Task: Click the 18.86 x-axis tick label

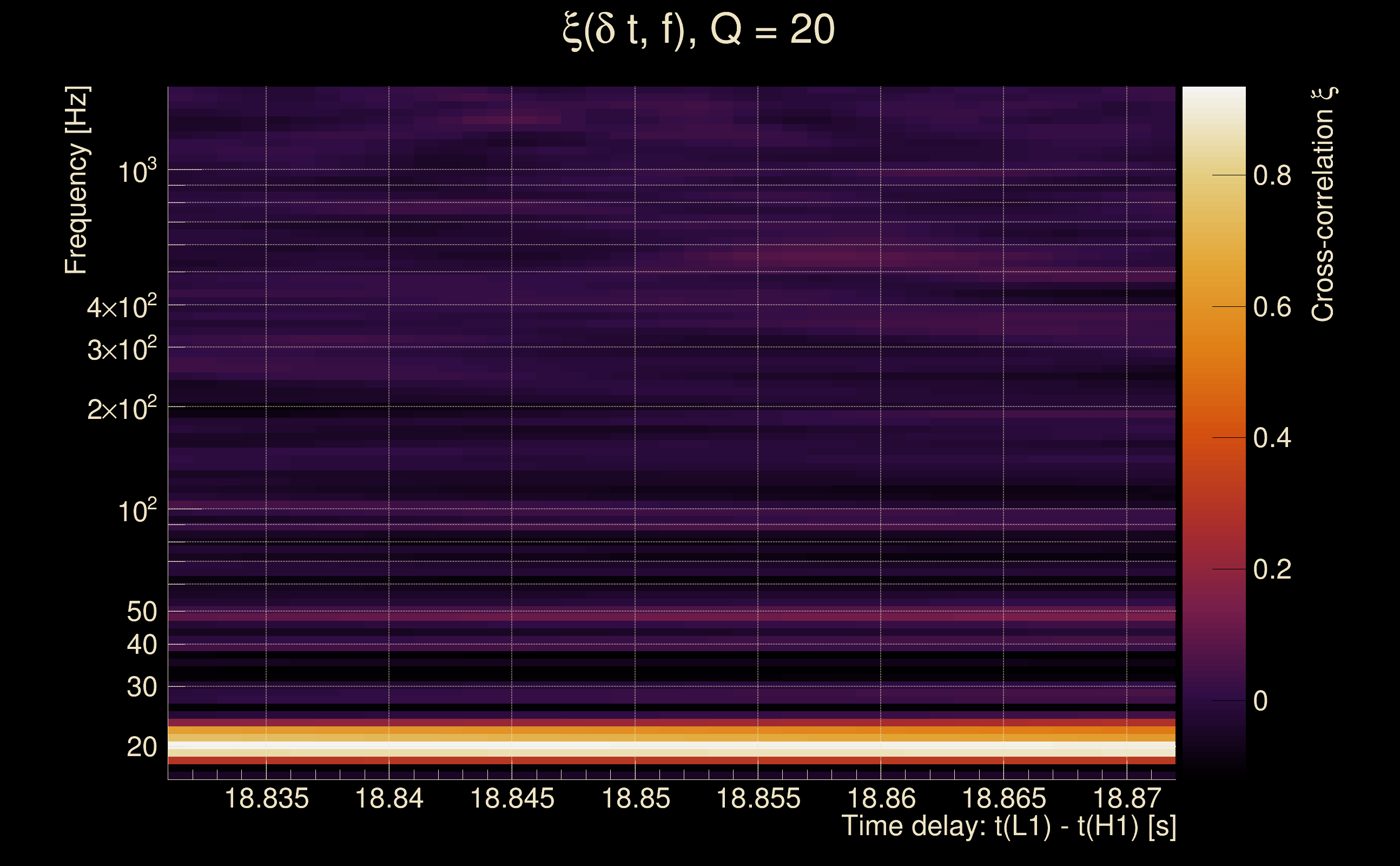Action: click(881, 798)
